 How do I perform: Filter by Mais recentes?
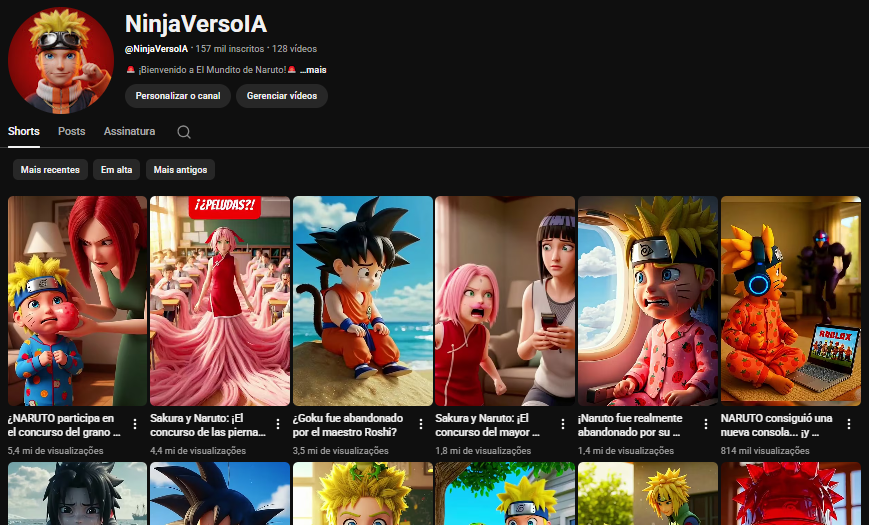click(x=50, y=170)
